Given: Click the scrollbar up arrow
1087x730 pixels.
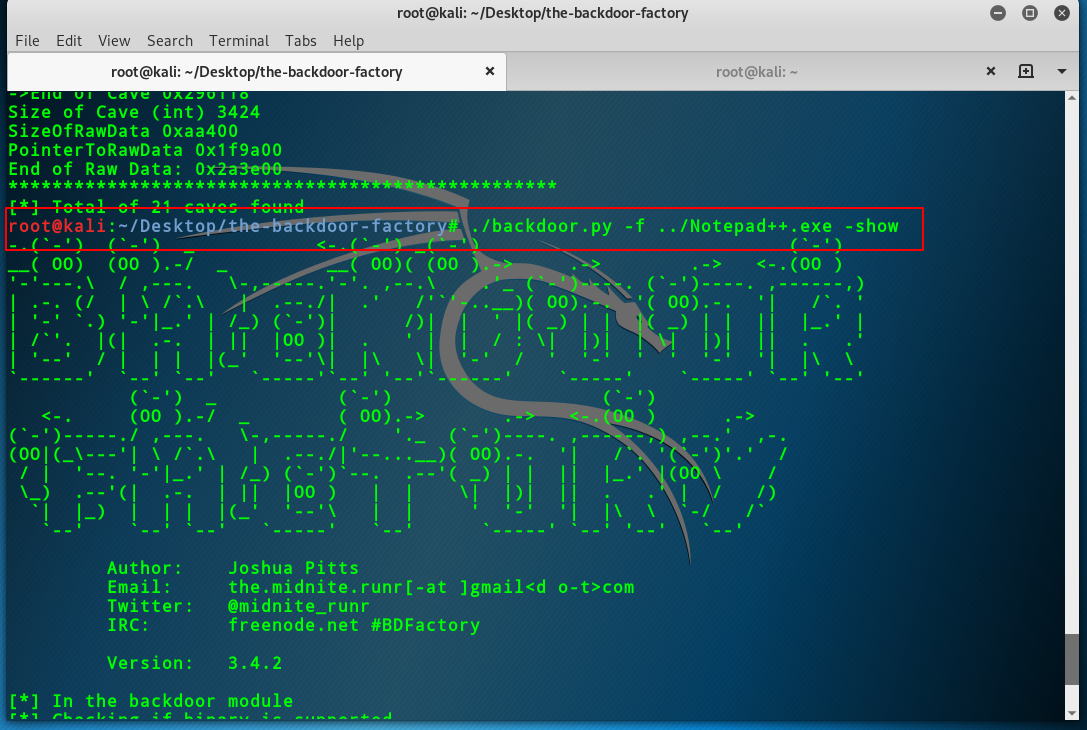Looking at the screenshot, I should [1072, 98].
